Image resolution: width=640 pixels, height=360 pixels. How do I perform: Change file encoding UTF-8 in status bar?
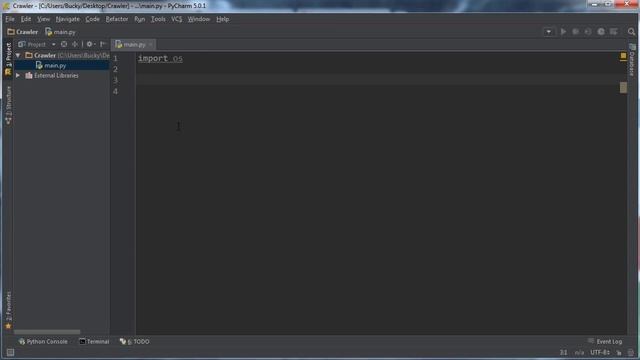[600, 352]
